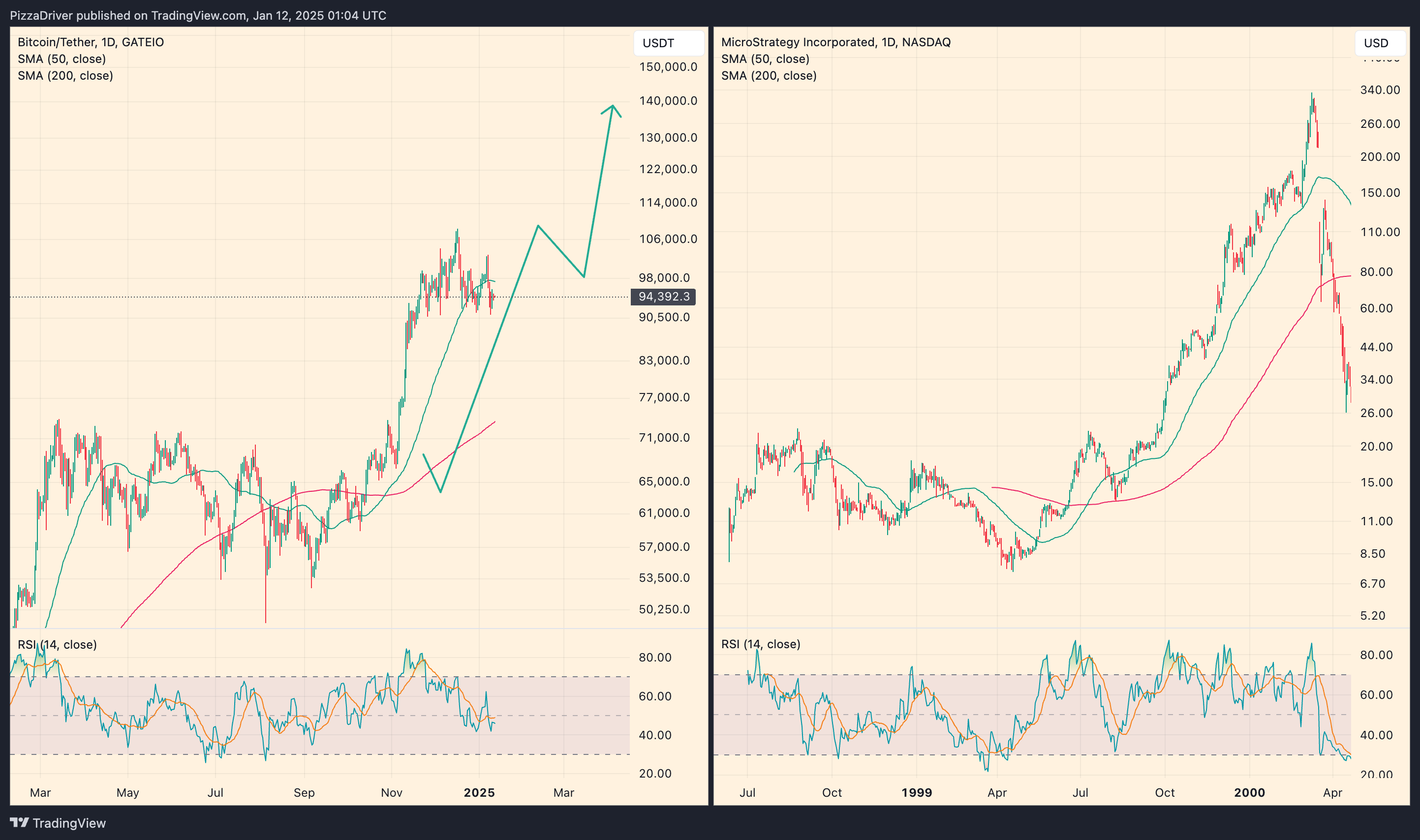Click SMA (50, close) on the Bitcoin chart
The width and height of the screenshot is (1420, 840).
[x=62, y=59]
